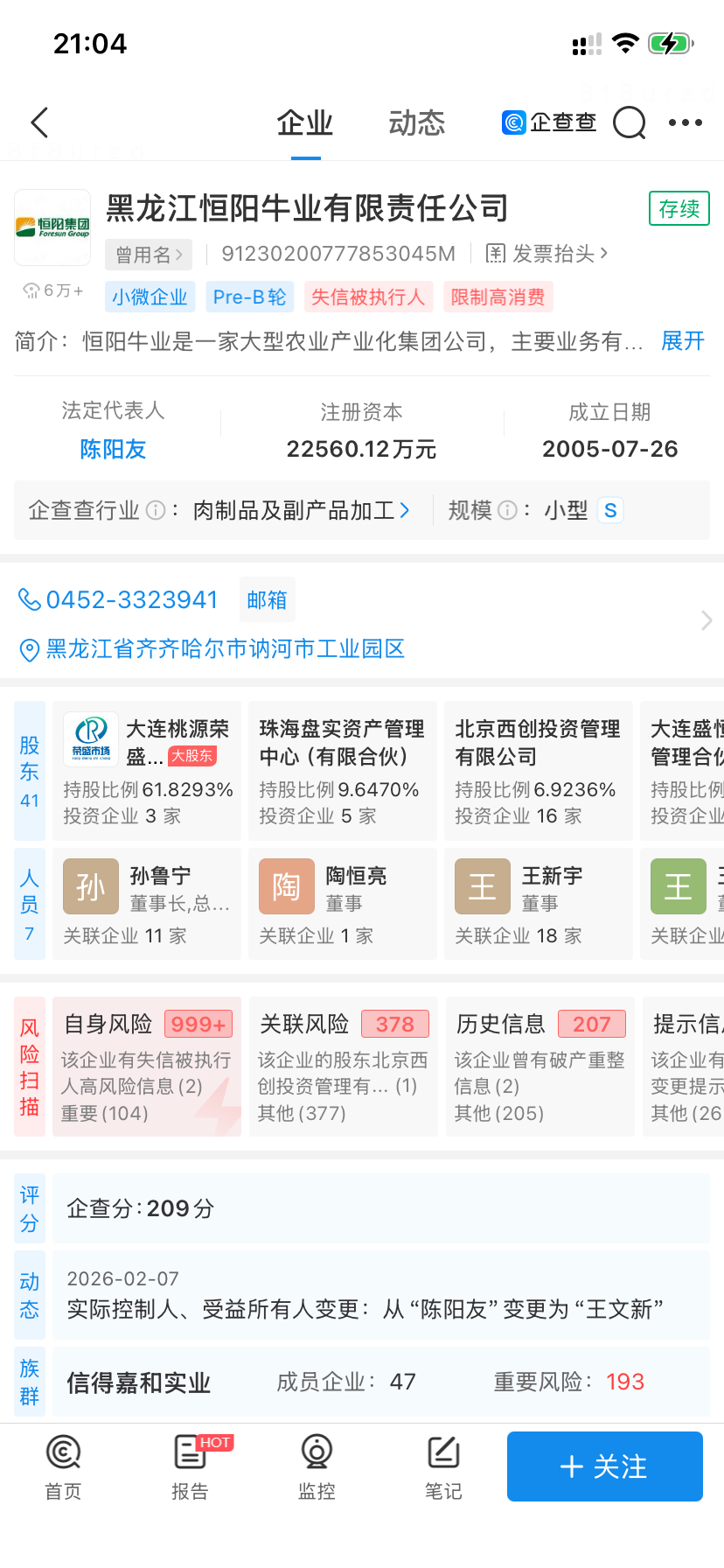Open 陶恒亮 personnel card
The width and height of the screenshot is (724, 1568).
[343, 904]
